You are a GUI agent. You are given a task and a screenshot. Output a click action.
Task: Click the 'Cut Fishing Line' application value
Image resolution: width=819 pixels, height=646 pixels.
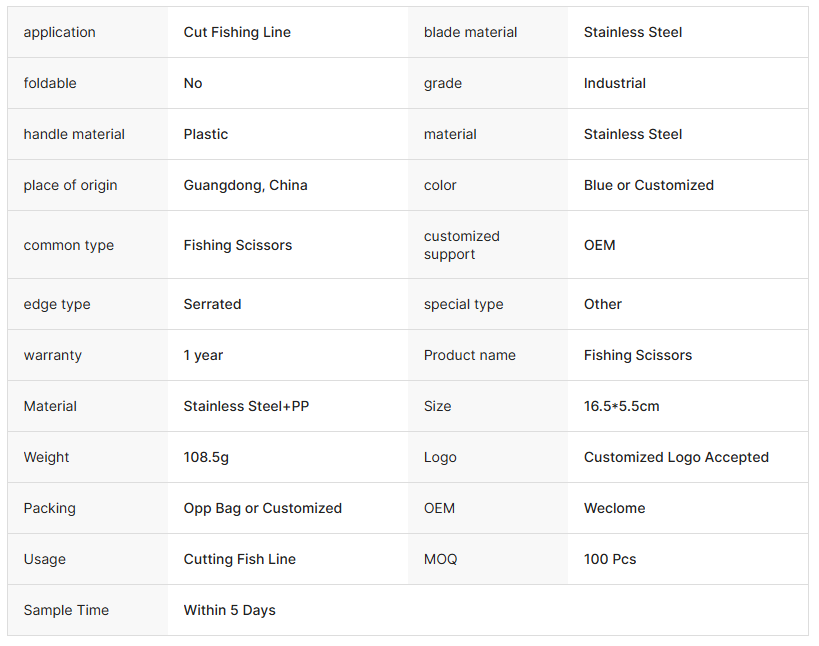(x=237, y=32)
